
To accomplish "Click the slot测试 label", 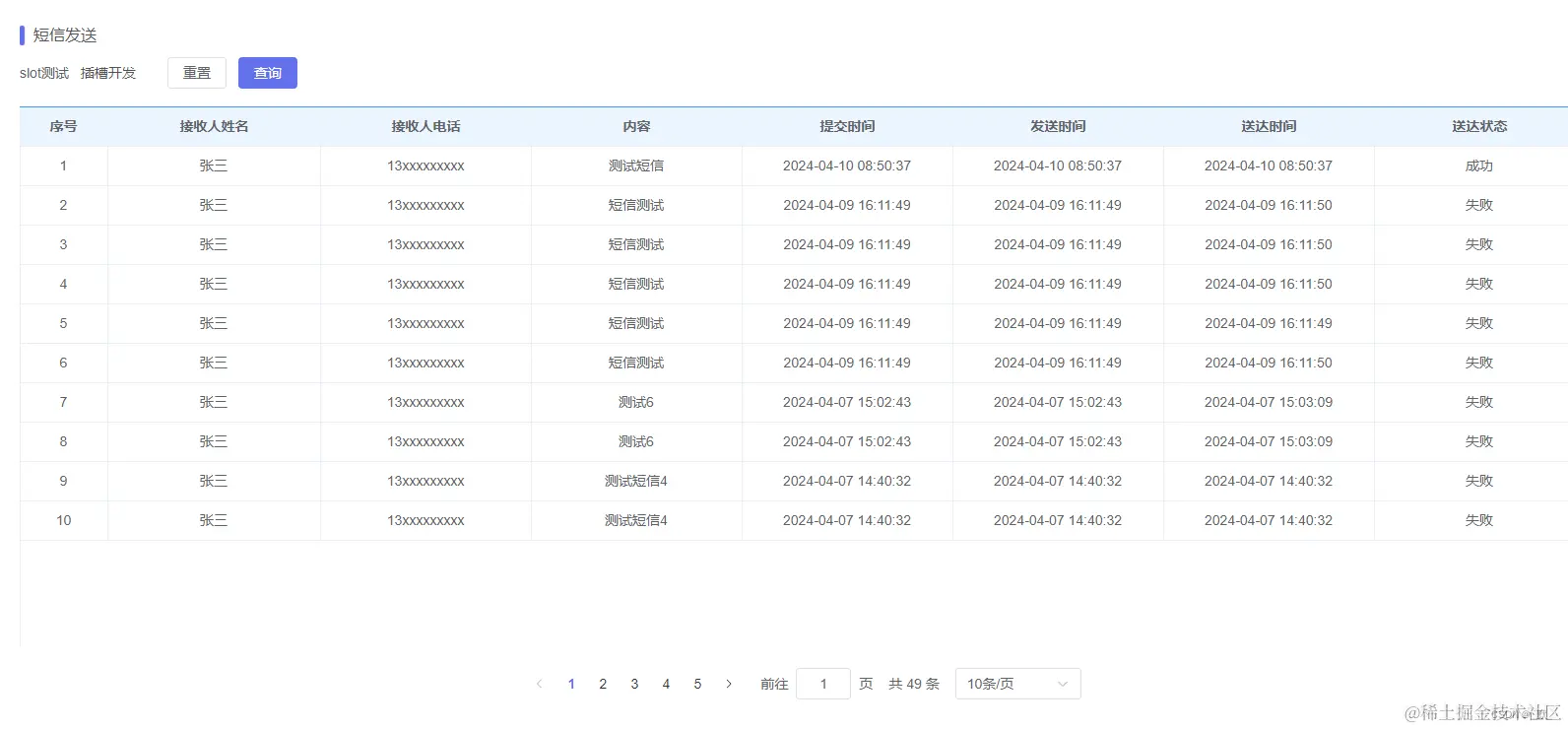I will pos(44,73).
